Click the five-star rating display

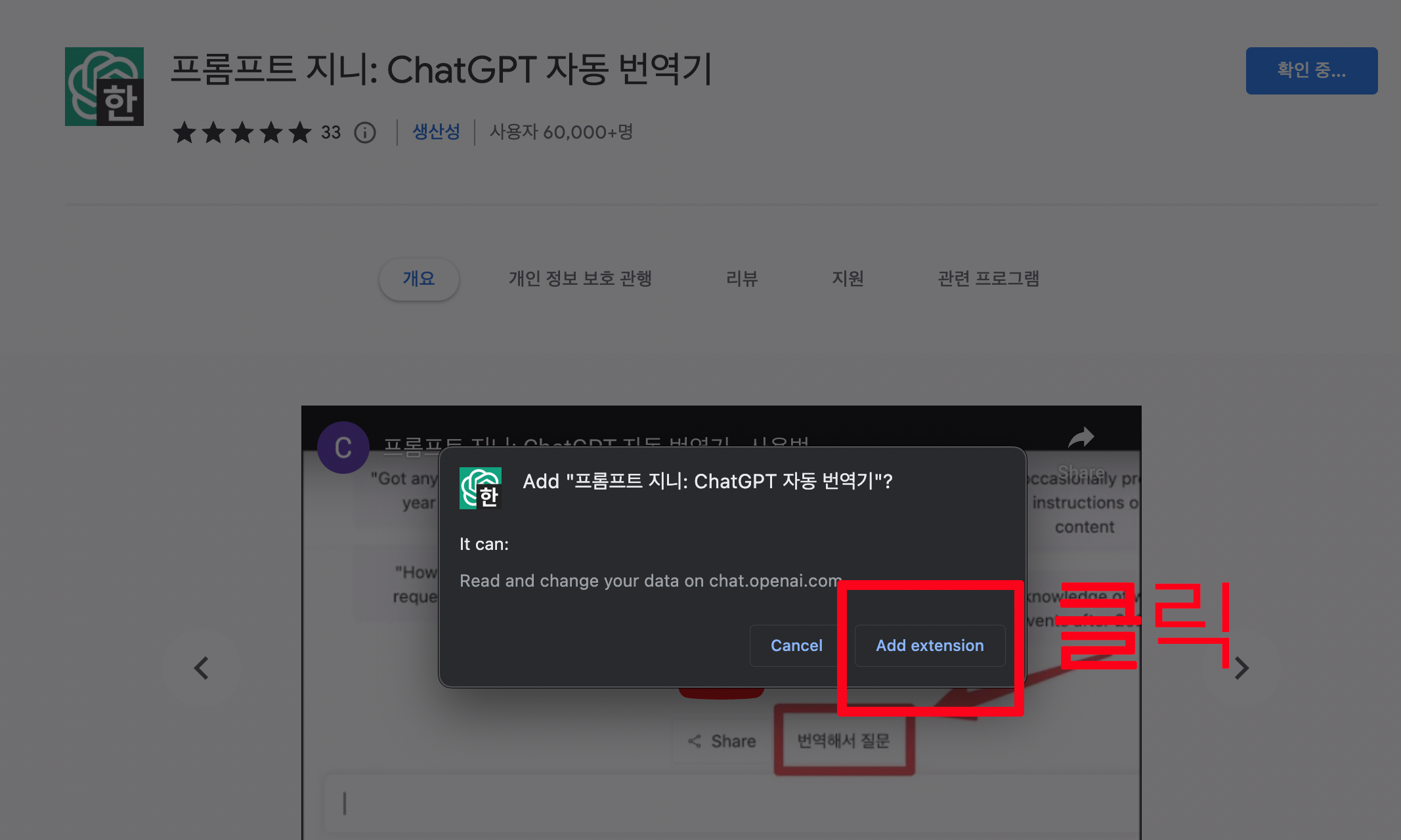pyautogui.click(x=242, y=133)
